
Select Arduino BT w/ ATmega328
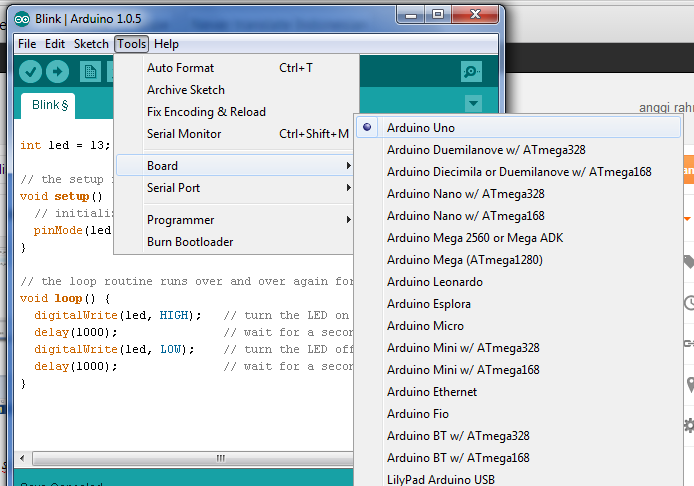(x=518, y=436)
